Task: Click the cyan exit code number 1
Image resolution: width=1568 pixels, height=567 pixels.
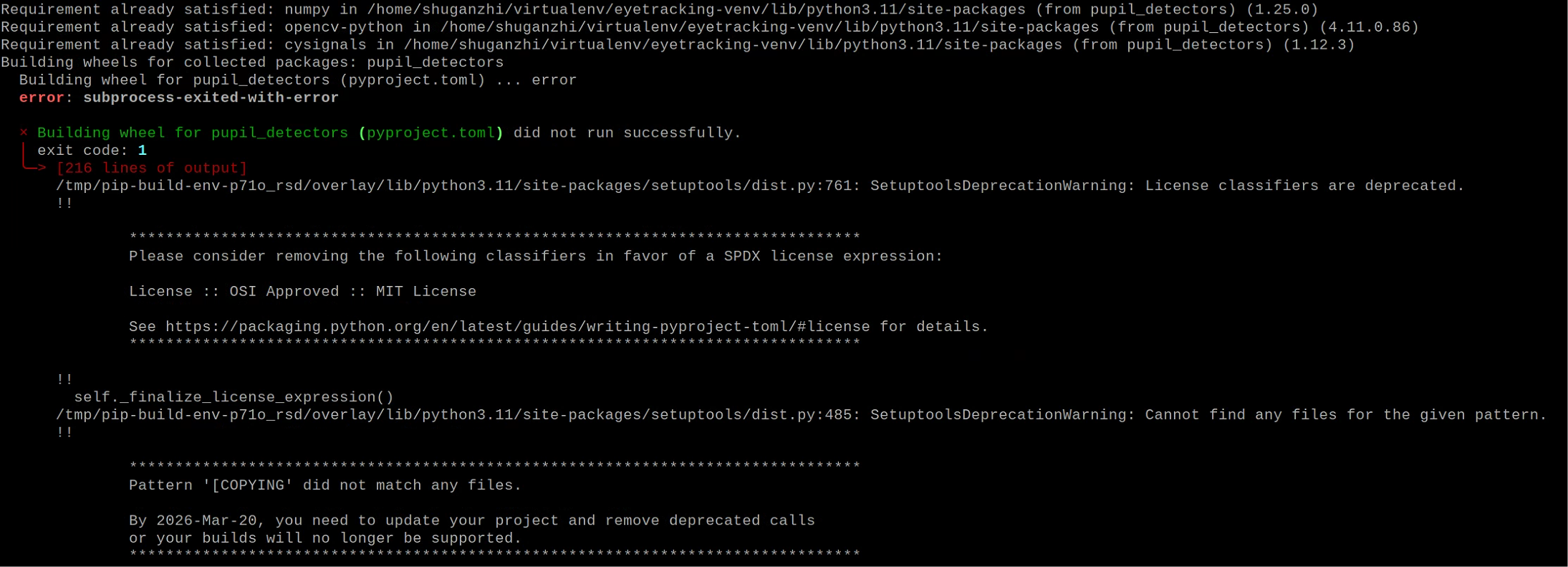Action: pyautogui.click(x=142, y=151)
